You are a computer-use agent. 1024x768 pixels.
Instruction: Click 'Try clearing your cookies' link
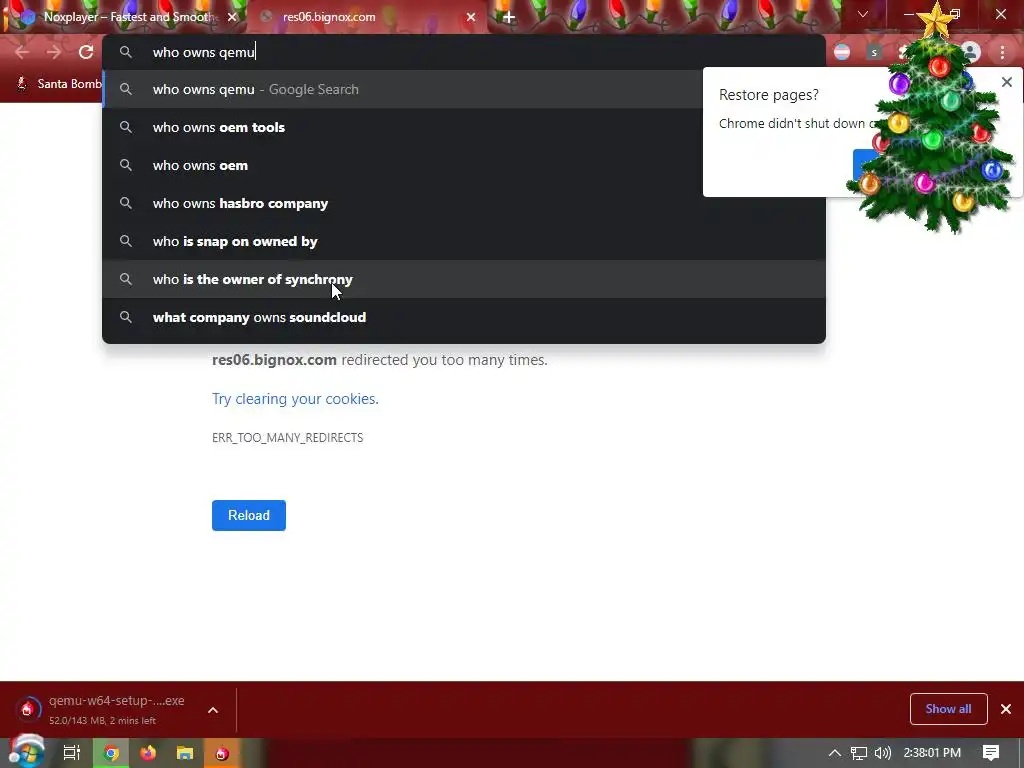tap(295, 398)
